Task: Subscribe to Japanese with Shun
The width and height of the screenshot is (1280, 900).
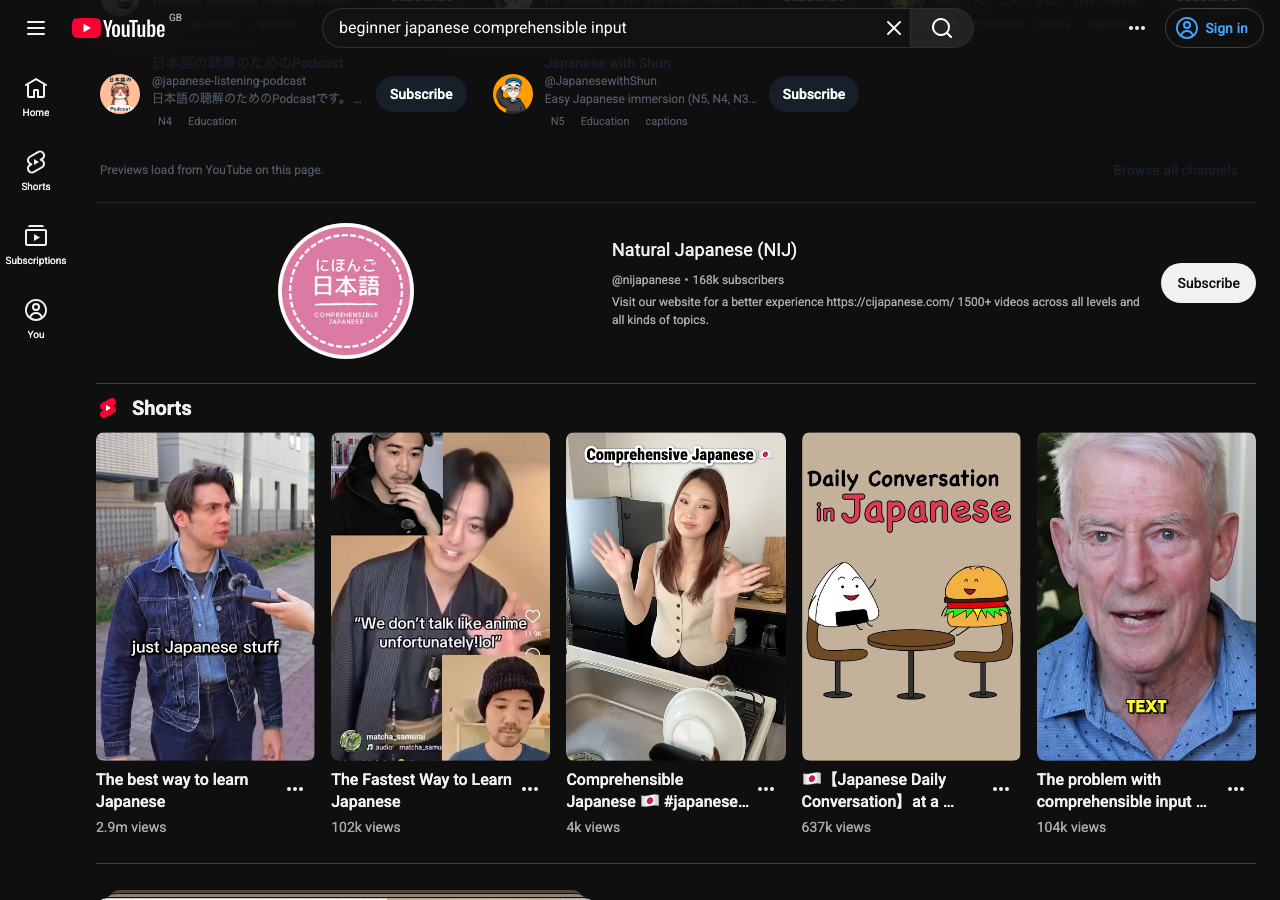Action: pos(814,94)
